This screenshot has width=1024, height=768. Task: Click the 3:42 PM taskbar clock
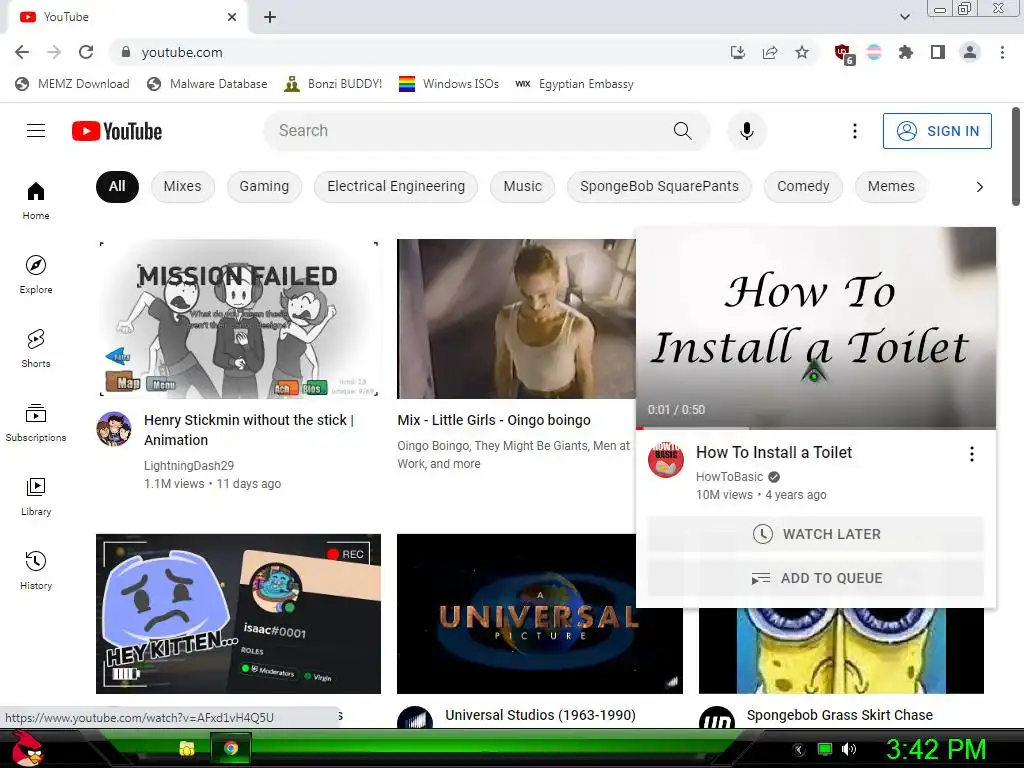936,749
